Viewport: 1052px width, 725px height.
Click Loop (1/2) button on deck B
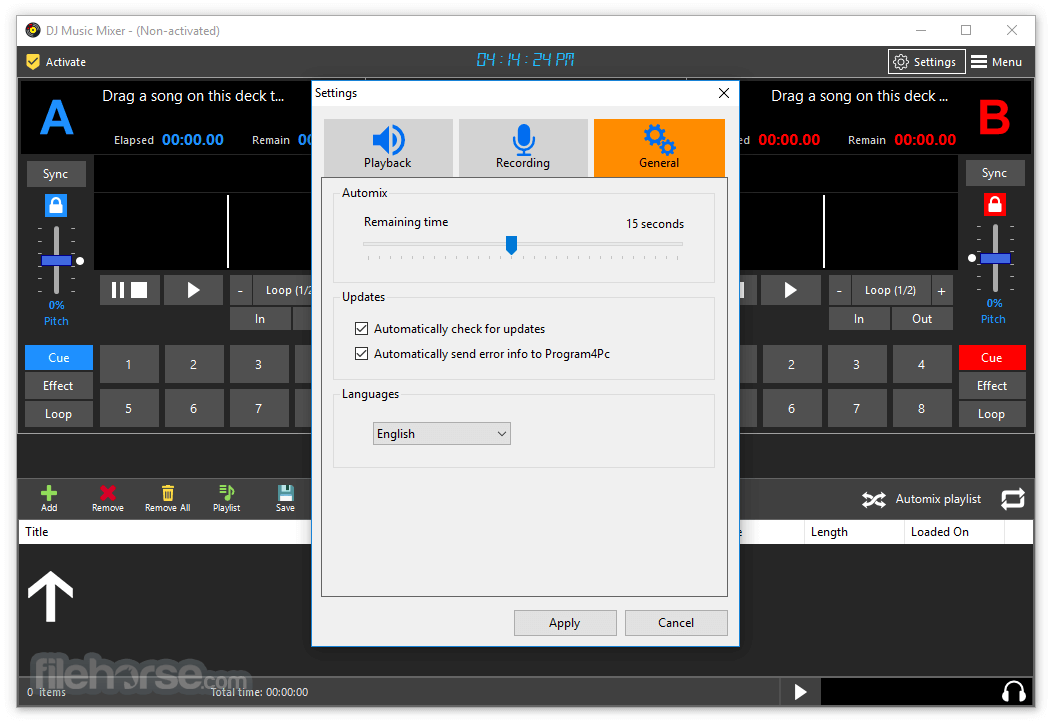pyautogui.click(x=890, y=290)
